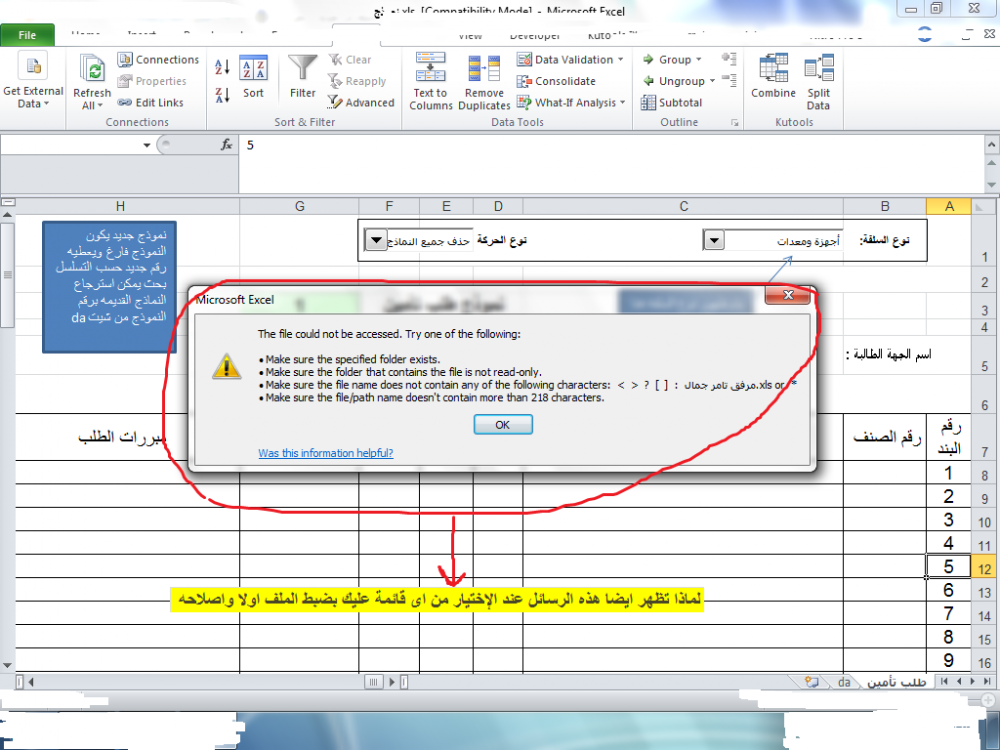Viewport: 1000px width, 750px height.
Task: Click the Select All corner button
Action: coord(983,206)
